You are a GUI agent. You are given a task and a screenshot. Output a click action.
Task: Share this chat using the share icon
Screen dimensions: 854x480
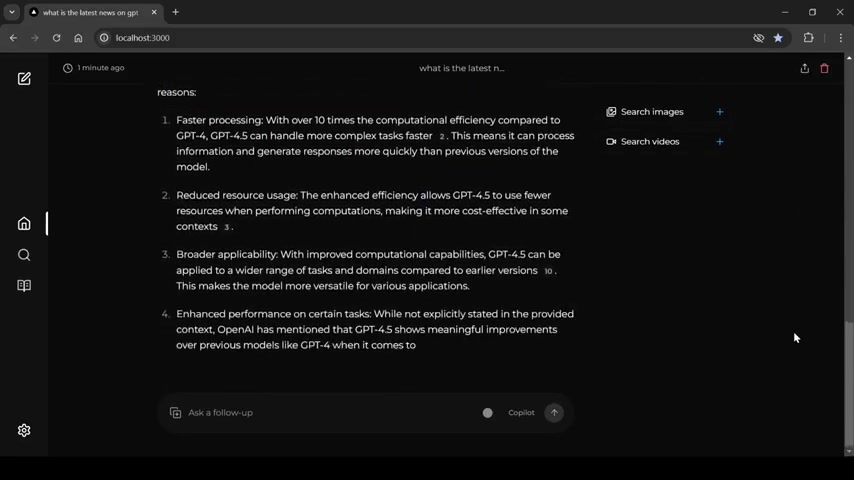point(804,68)
